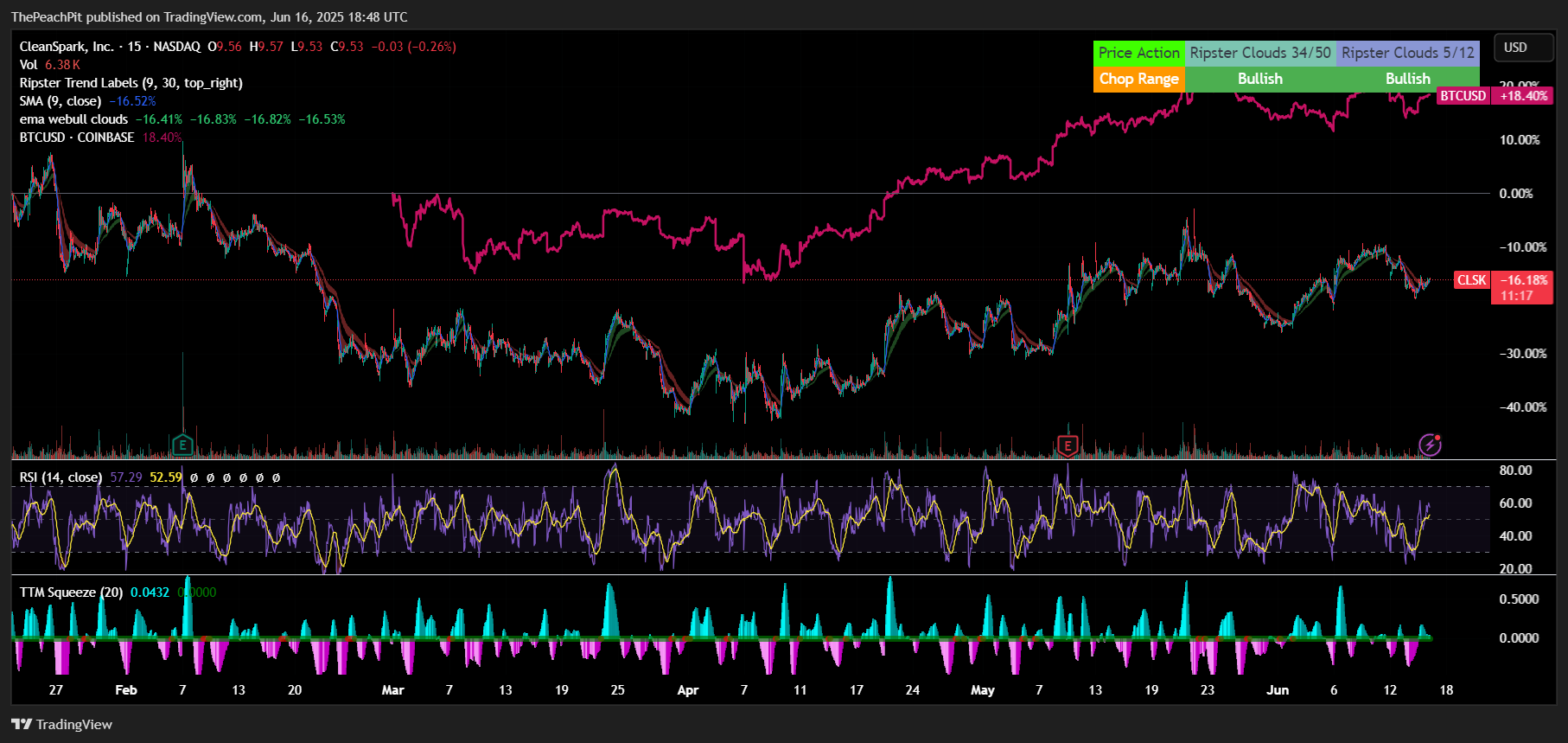Click the −40.00% price axis label
The height and width of the screenshot is (743, 1568).
coord(1522,407)
